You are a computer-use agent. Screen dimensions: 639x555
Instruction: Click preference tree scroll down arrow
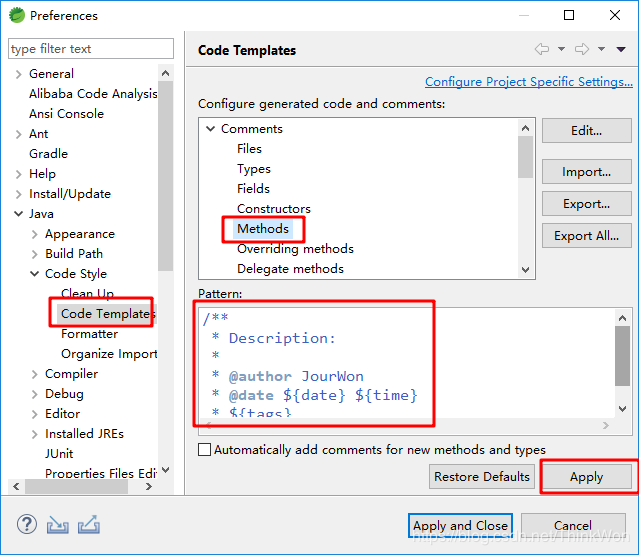165,469
